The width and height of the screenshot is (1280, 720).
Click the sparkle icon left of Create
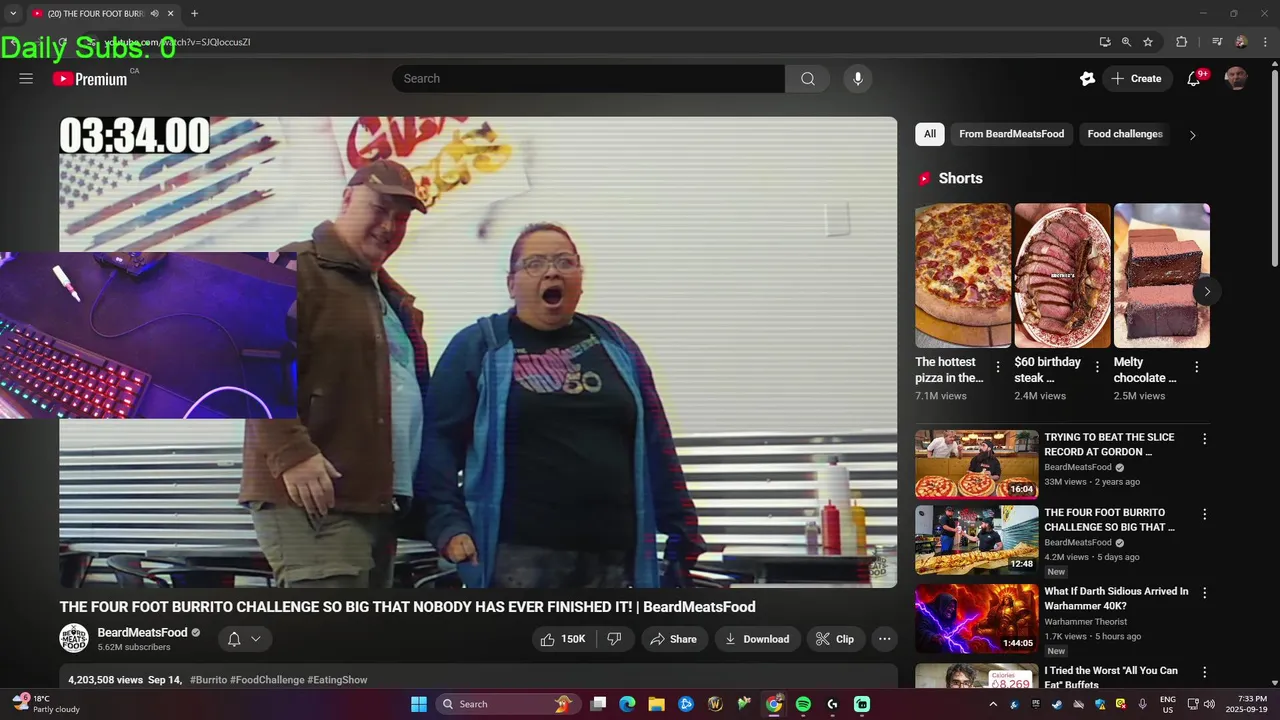pyautogui.click(x=1087, y=79)
